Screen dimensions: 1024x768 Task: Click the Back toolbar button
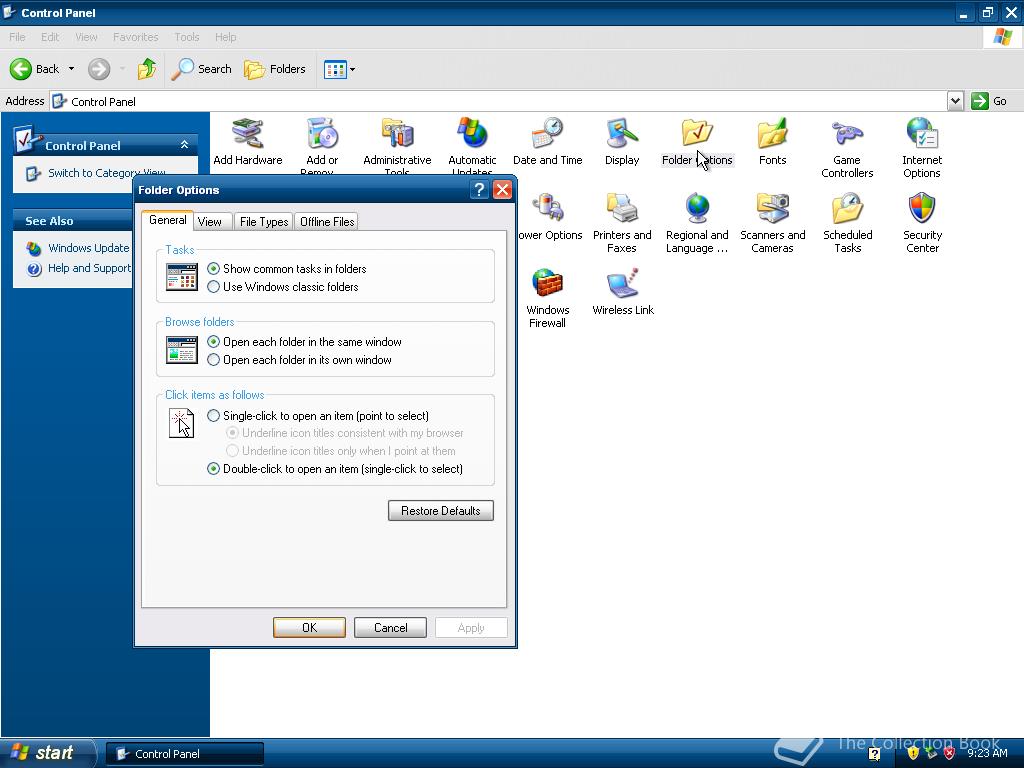tap(34, 69)
